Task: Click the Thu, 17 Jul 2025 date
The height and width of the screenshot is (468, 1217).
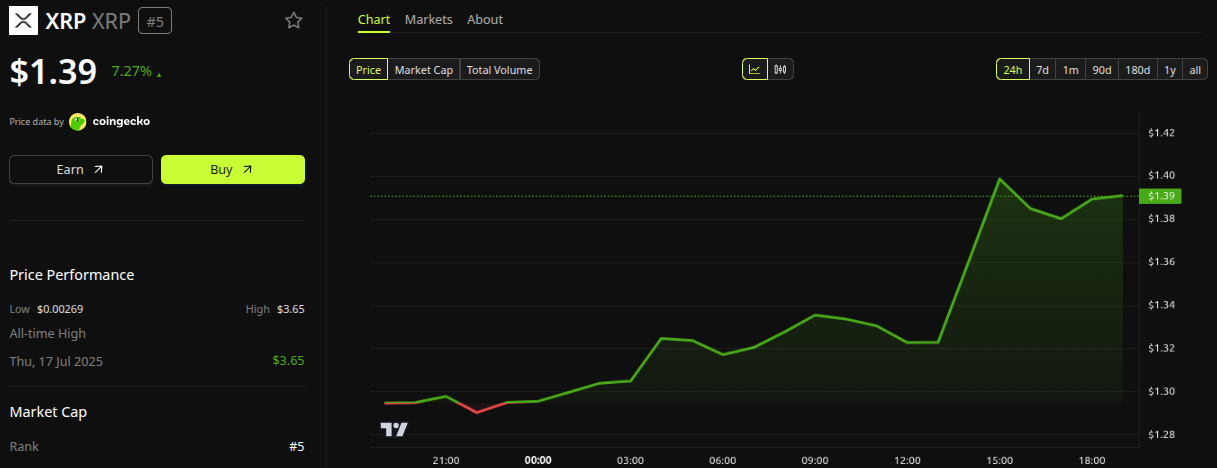Action: tap(56, 361)
